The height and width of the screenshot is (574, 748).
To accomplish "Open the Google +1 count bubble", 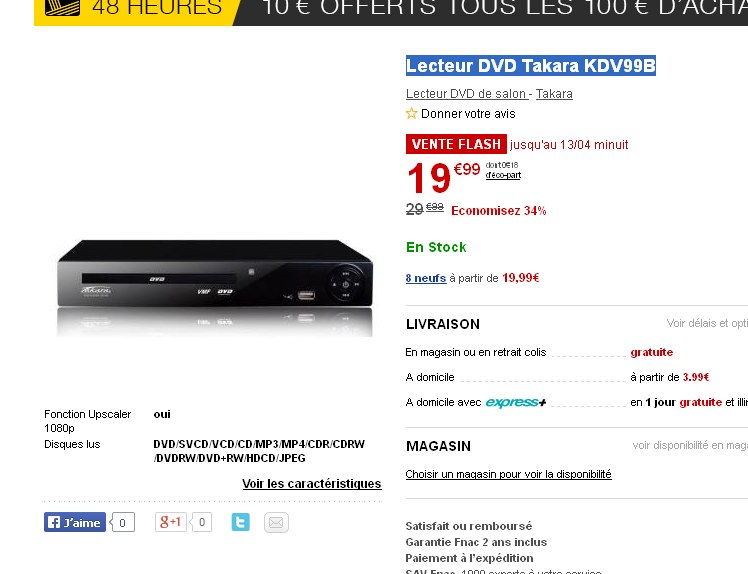I will [201, 522].
